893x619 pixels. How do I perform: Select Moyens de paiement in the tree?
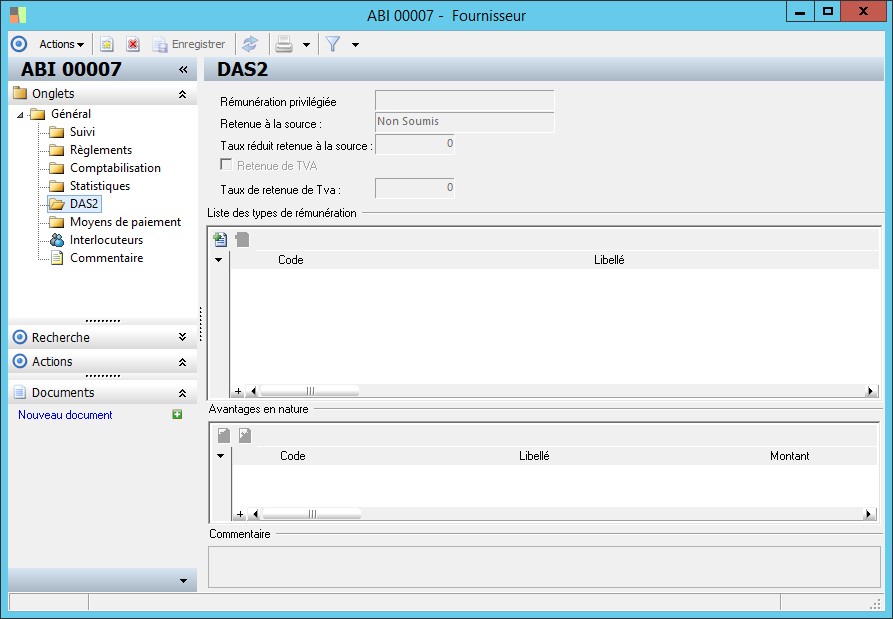125,222
